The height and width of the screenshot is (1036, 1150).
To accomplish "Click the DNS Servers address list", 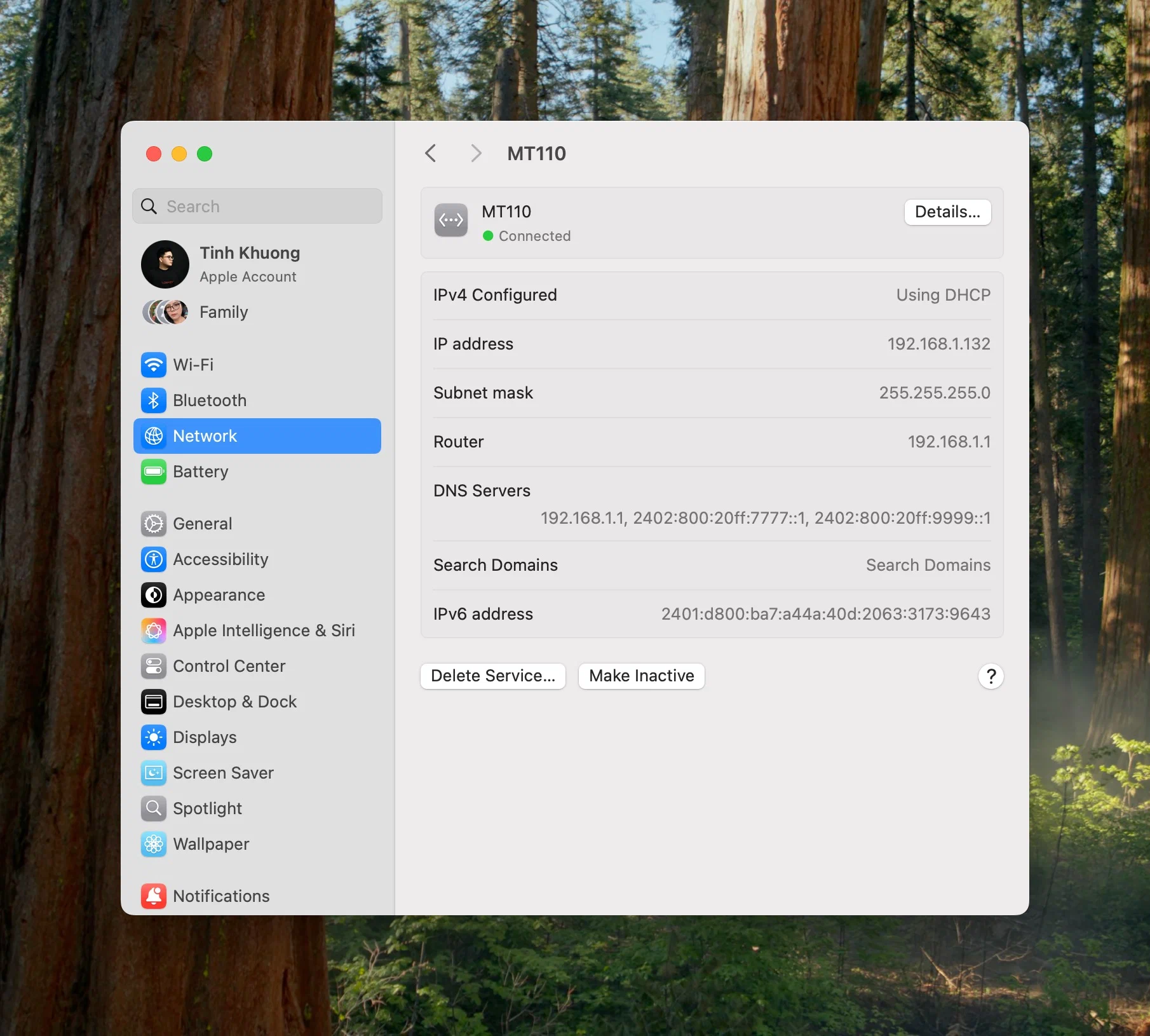I will [x=766, y=518].
